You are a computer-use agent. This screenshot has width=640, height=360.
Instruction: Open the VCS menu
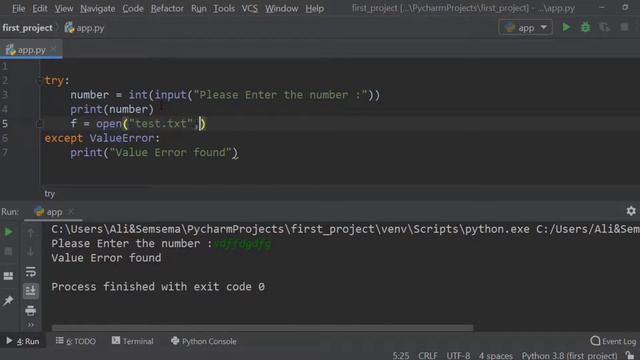click(x=249, y=8)
